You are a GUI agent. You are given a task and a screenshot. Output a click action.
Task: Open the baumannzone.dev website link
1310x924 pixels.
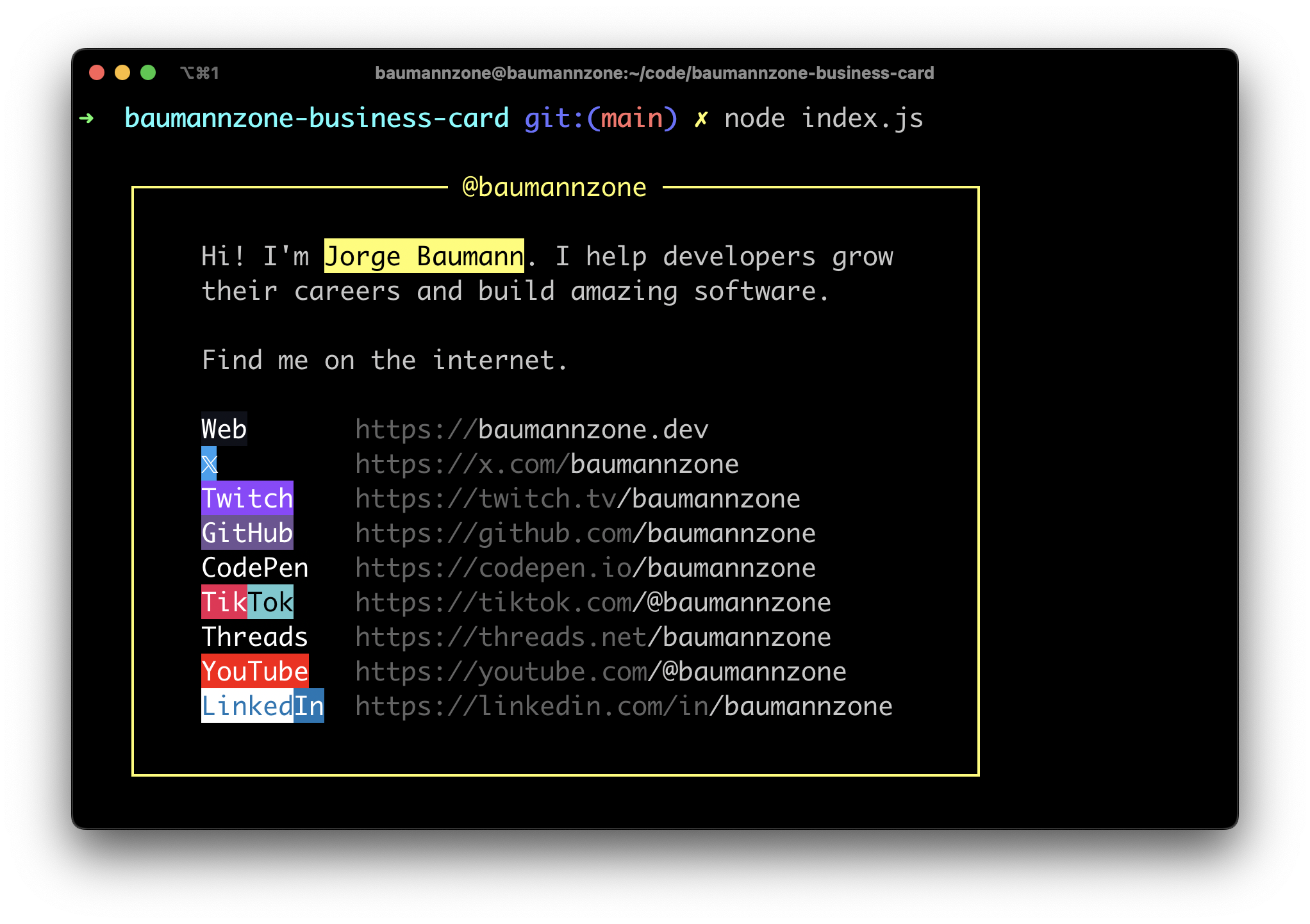point(531,429)
